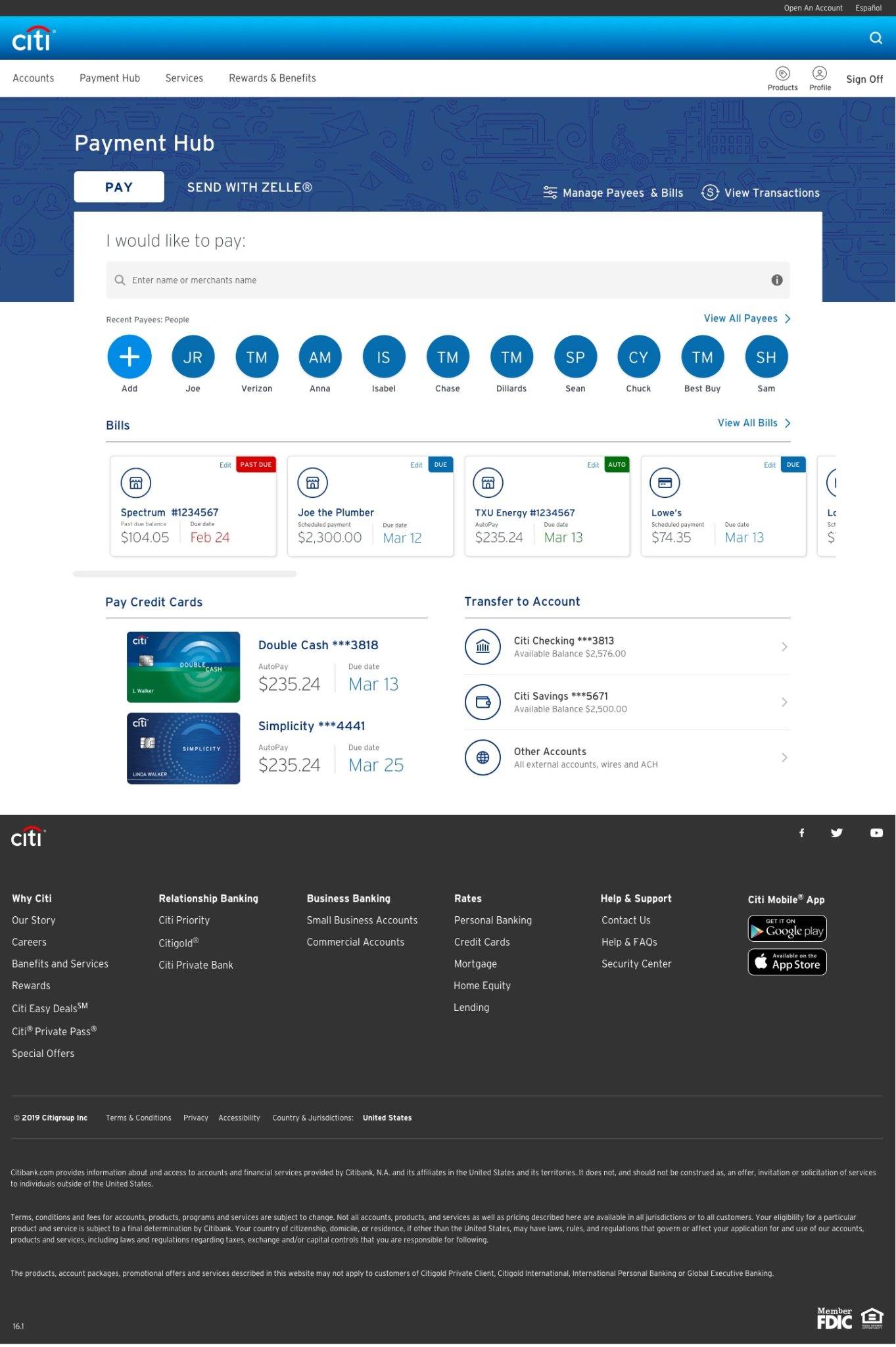896x1347 pixels.
Task: Select the Isabel payee avatar IS
Action: click(384, 357)
